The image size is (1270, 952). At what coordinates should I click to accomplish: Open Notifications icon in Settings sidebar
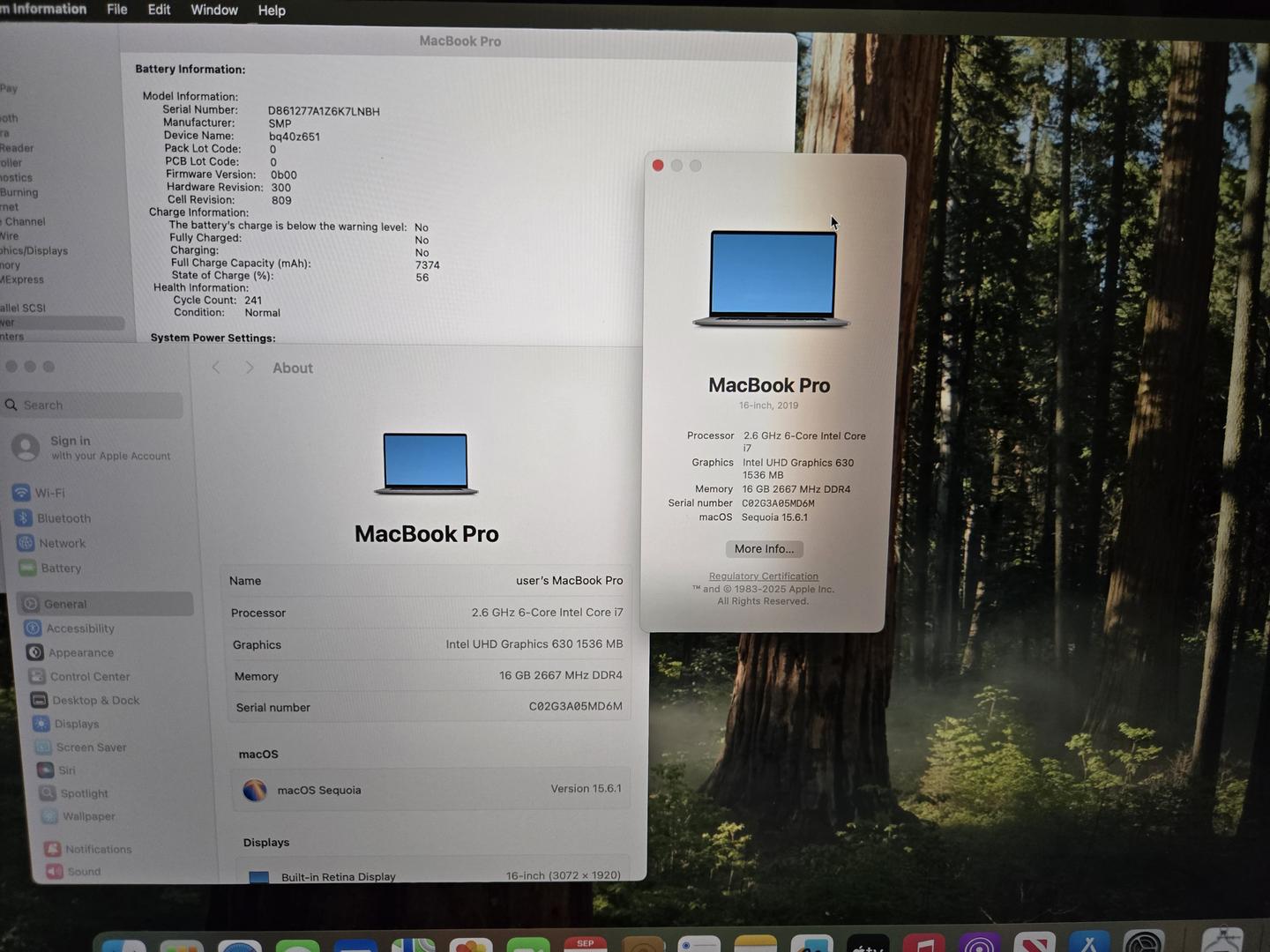point(53,849)
